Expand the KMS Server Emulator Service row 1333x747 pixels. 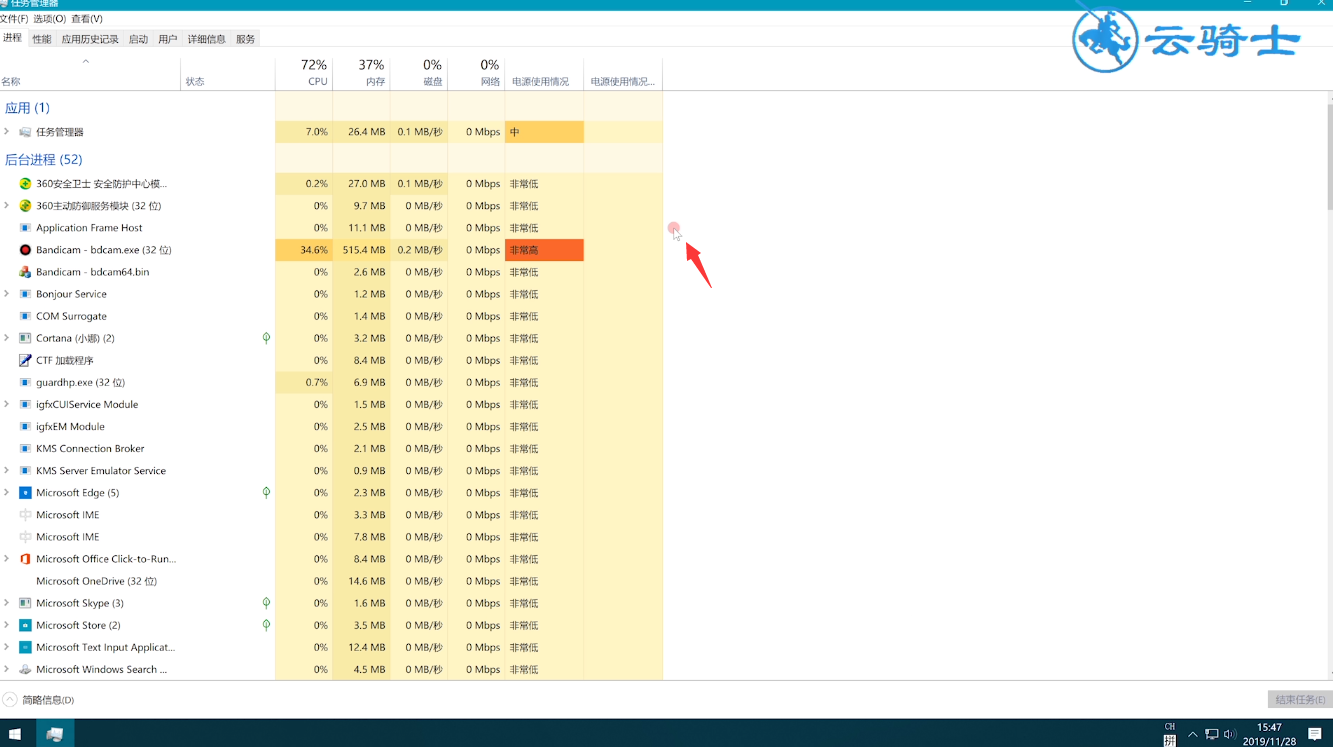7,470
